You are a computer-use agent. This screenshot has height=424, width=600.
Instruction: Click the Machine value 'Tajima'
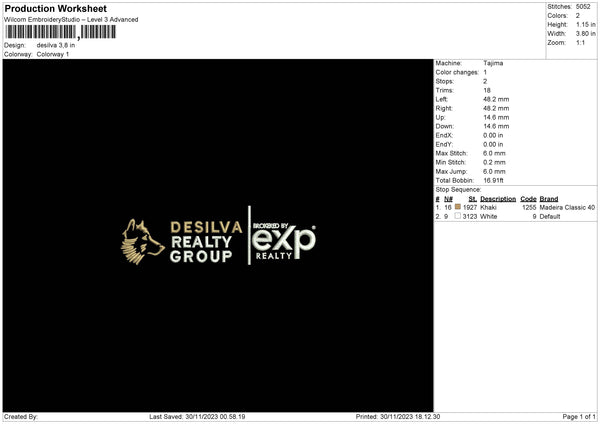493,63
